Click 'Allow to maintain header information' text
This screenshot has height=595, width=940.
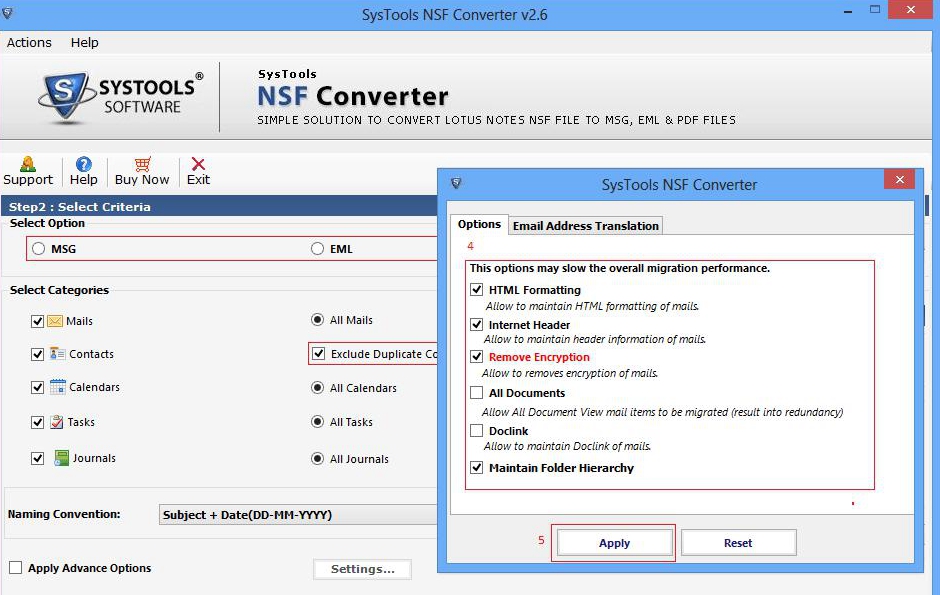coord(595,339)
